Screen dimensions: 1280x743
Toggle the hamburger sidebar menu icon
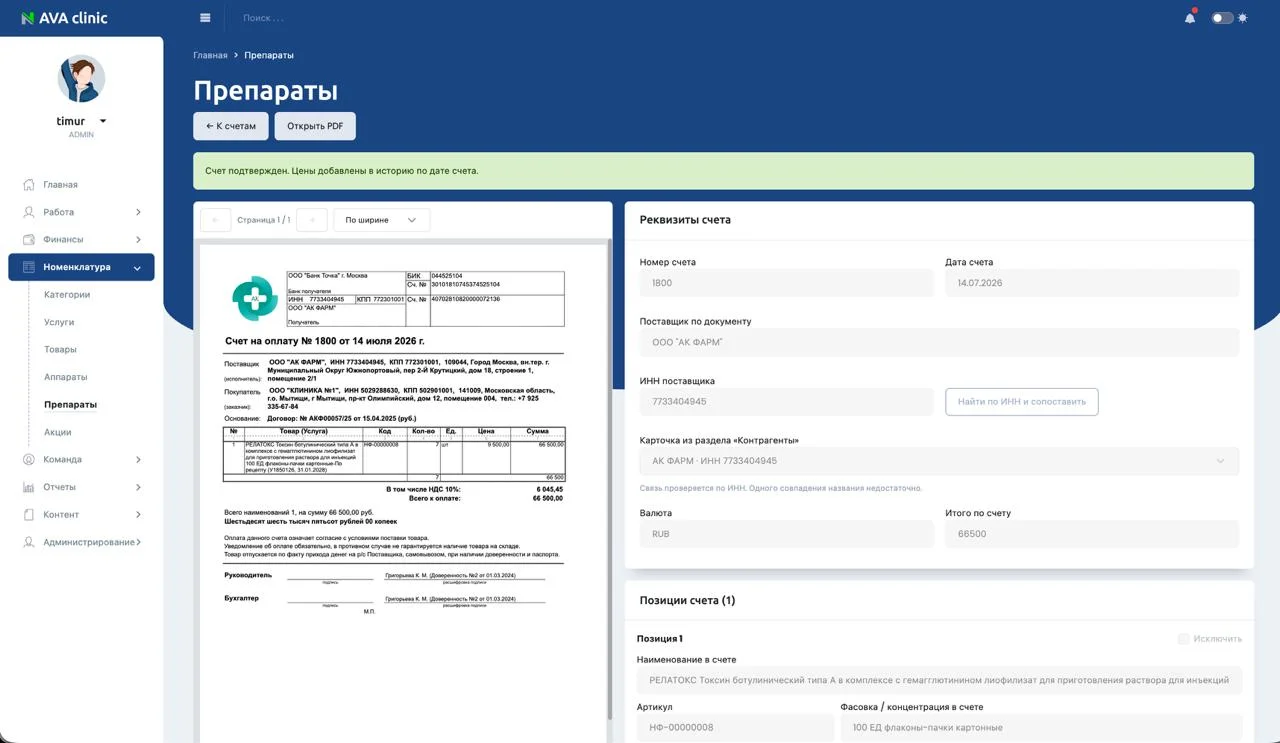(205, 18)
